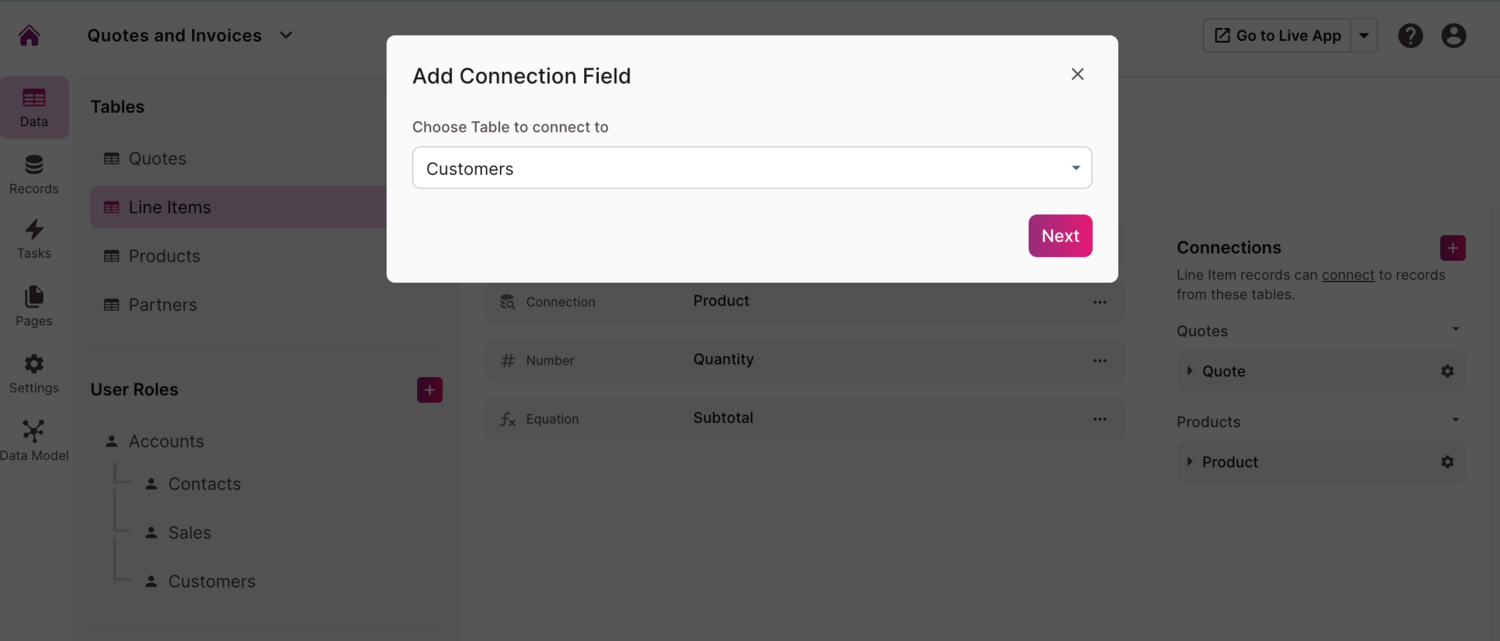This screenshot has height=641, width=1500.
Task: Open the Records section icon
Action: pos(34,174)
